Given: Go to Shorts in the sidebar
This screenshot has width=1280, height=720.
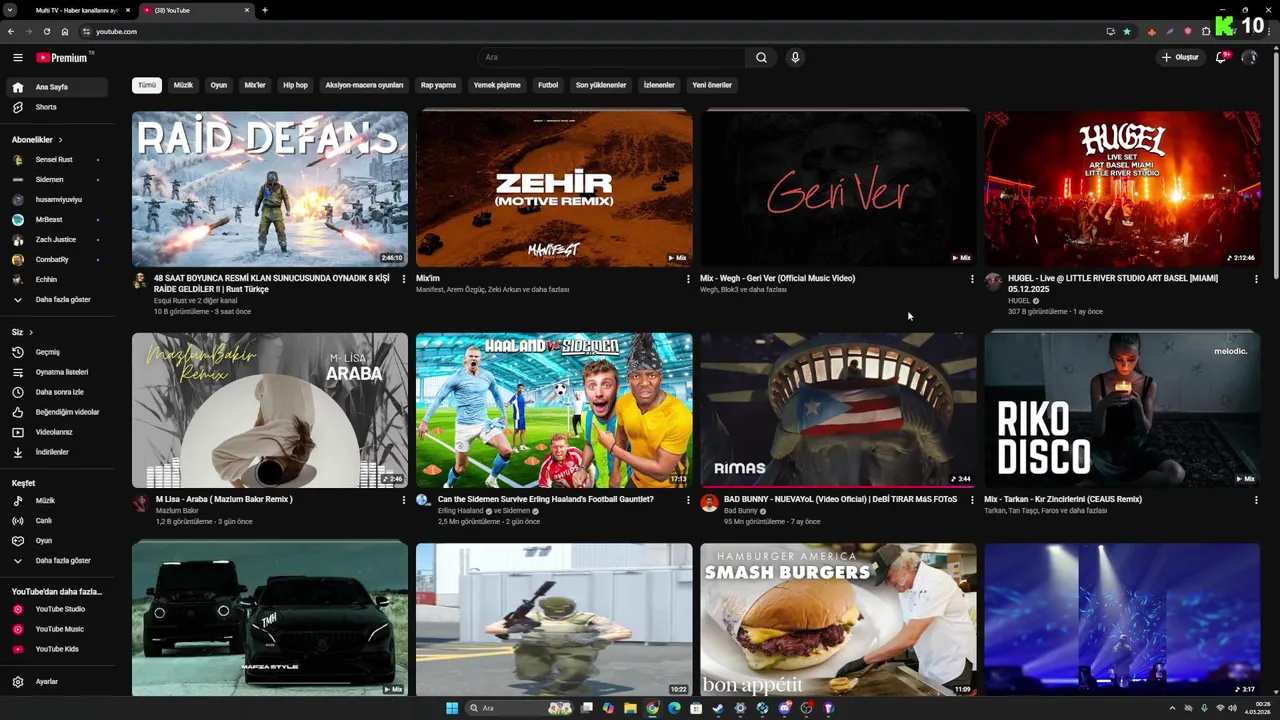Looking at the screenshot, I should [x=56, y=107].
